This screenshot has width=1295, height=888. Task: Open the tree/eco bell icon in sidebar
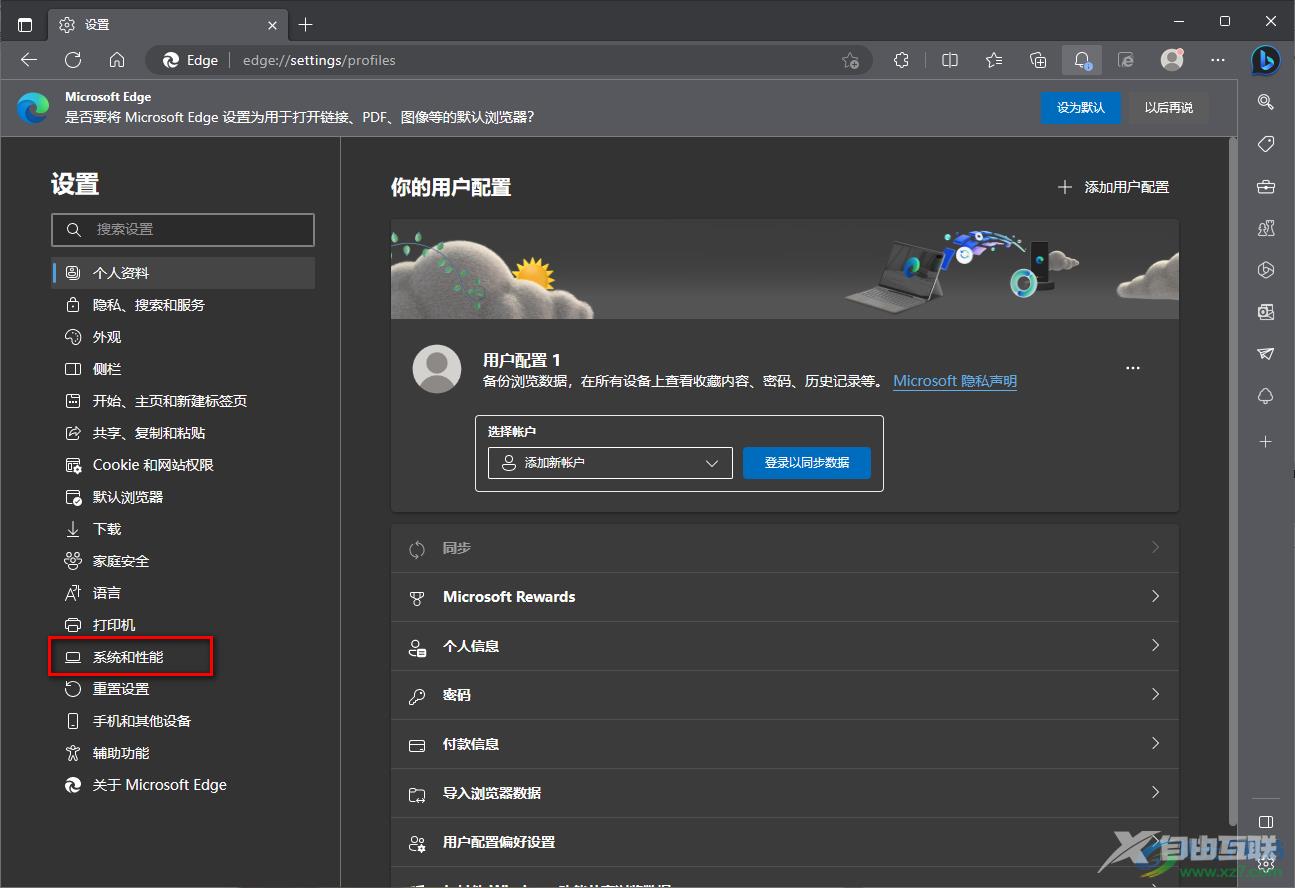coord(1266,397)
